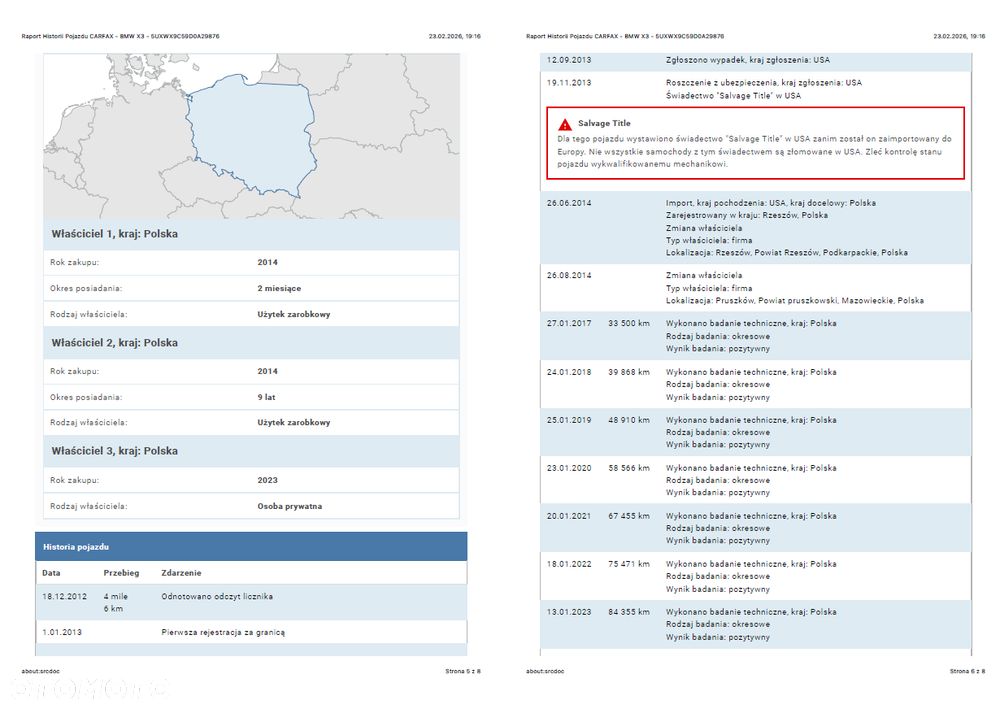Click the '2 miesiące' ownership period value
This screenshot has height=709, width=1000.
click(x=279, y=289)
